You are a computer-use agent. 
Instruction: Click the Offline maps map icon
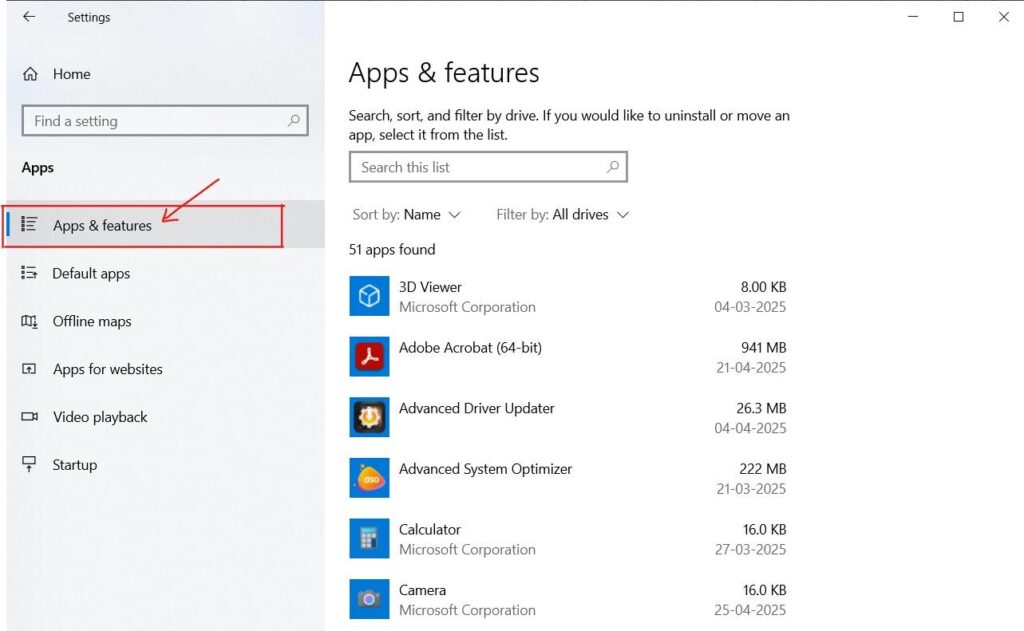click(x=29, y=321)
